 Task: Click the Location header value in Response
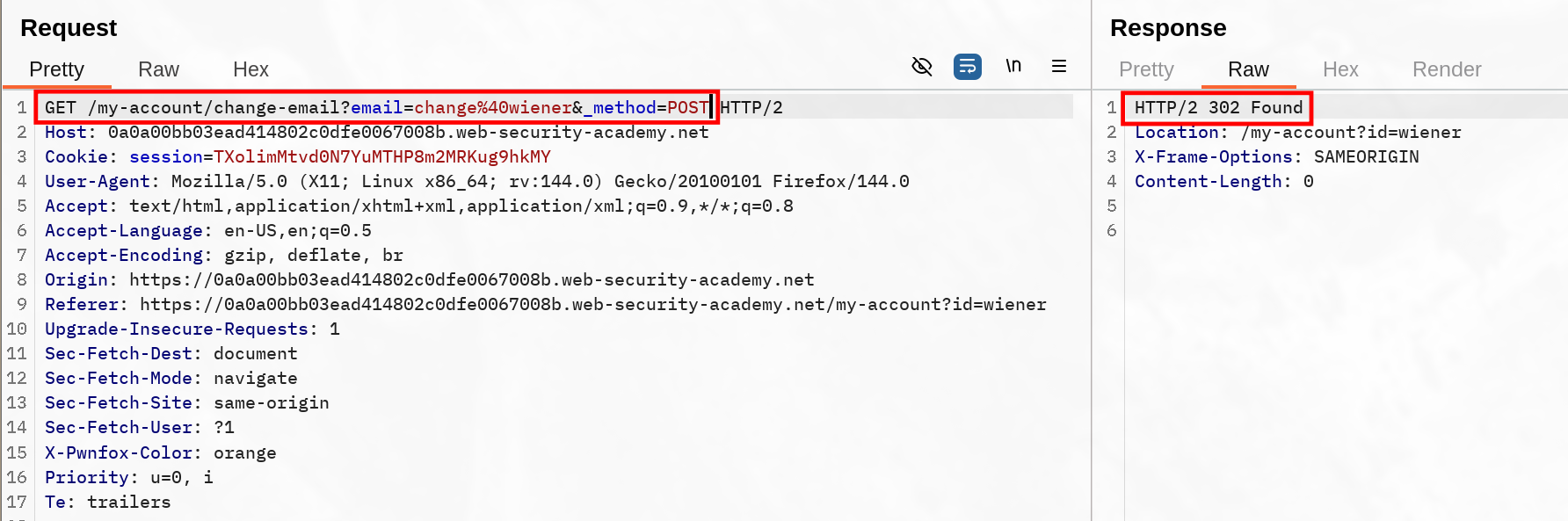[1350, 132]
